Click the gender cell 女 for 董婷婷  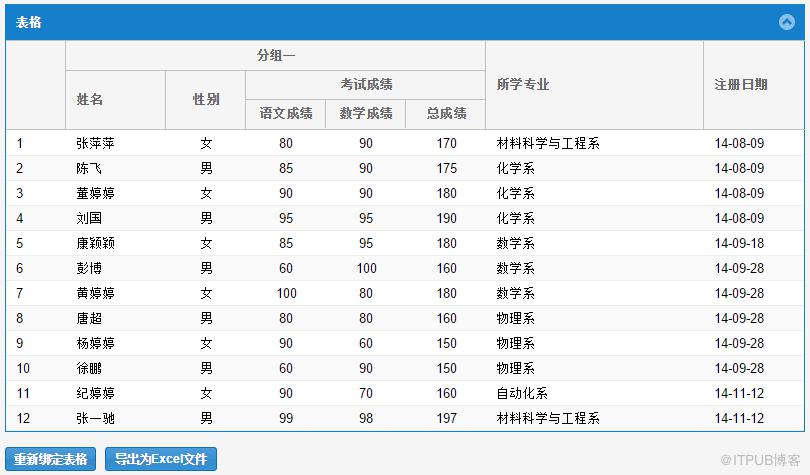click(x=206, y=193)
